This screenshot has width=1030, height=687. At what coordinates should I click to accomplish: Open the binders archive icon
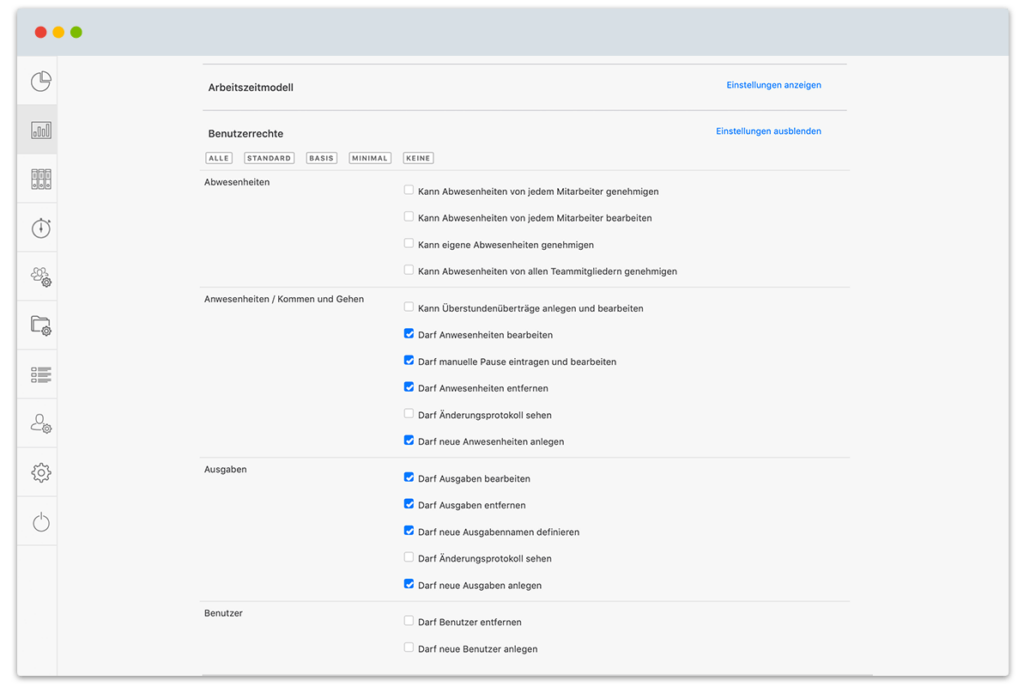pyautogui.click(x=40, y=179)
